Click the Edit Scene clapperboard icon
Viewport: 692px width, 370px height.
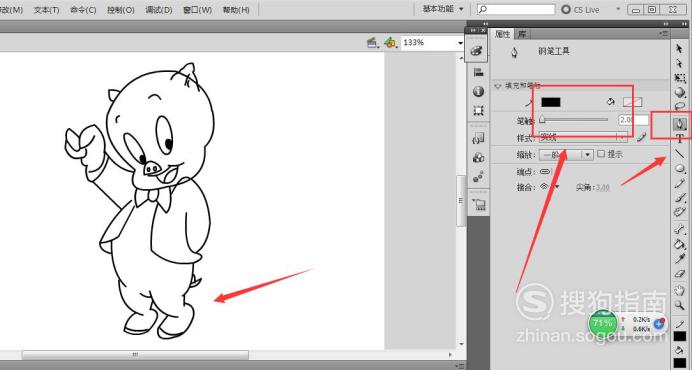coord(373,43)
